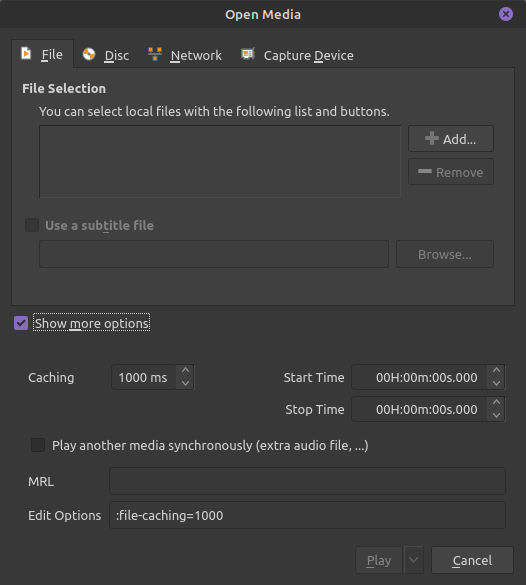Click the Browse... subtitle button

[445, 254]
